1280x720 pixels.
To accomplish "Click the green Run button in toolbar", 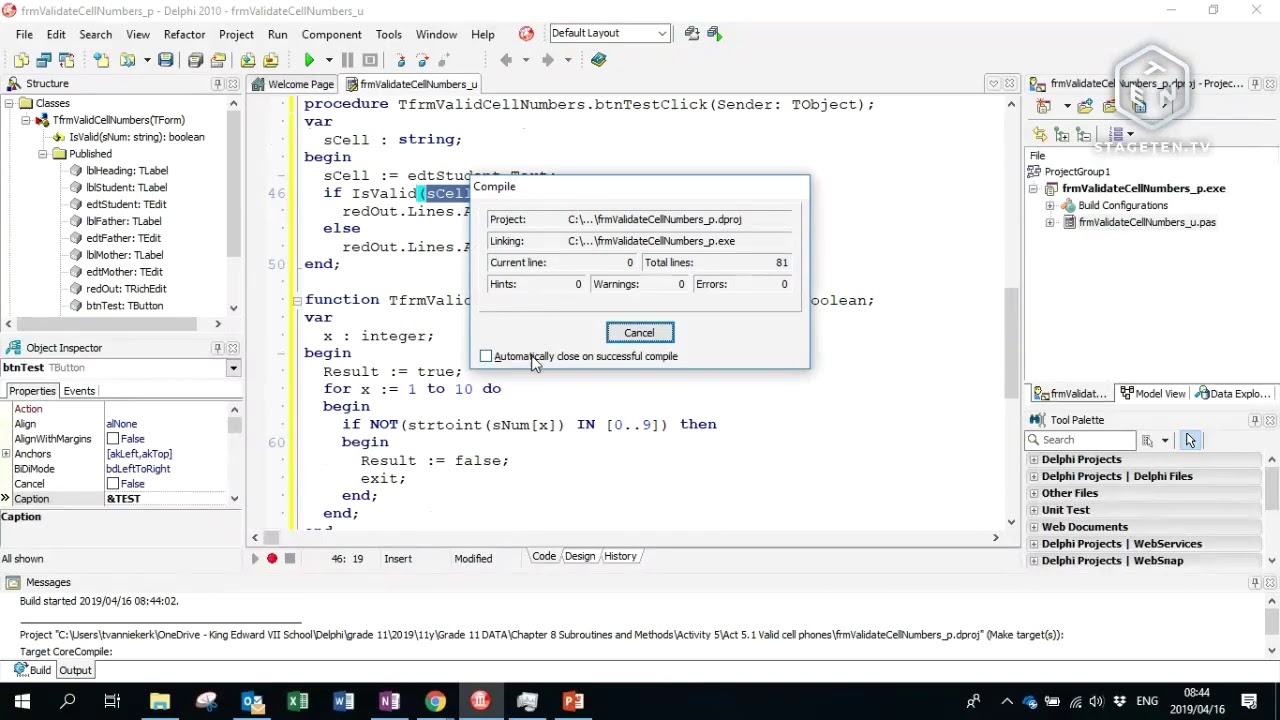I will tap(309, 60).
